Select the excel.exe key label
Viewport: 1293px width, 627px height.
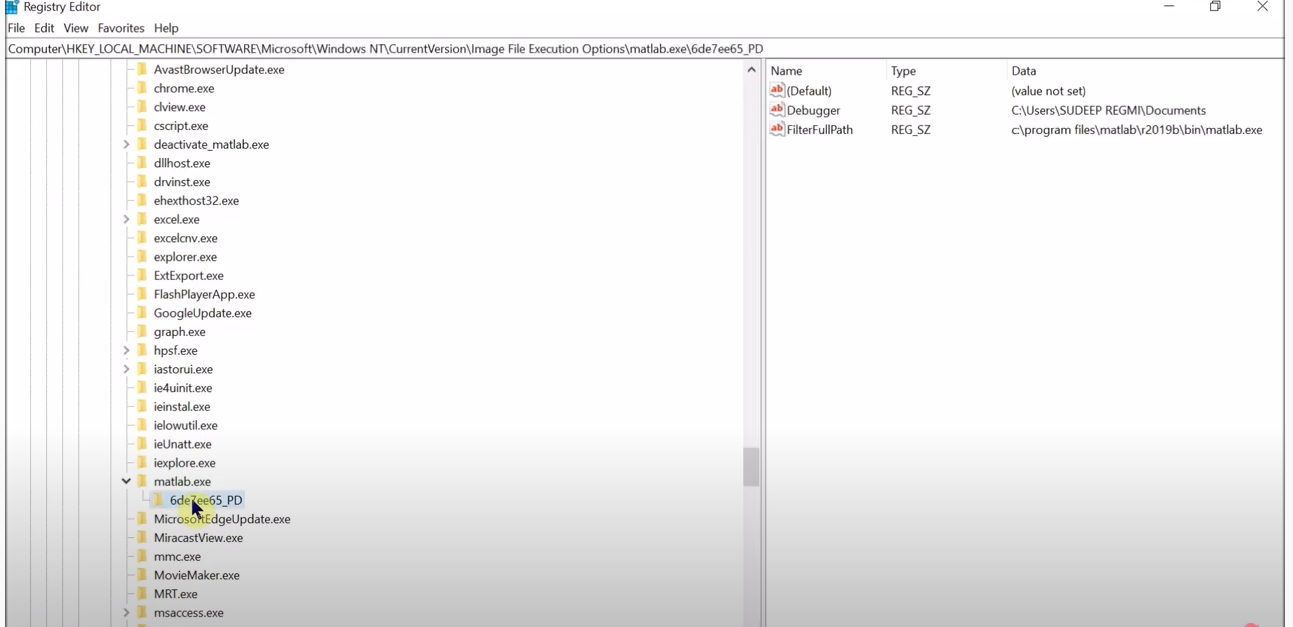coord(176,220)
